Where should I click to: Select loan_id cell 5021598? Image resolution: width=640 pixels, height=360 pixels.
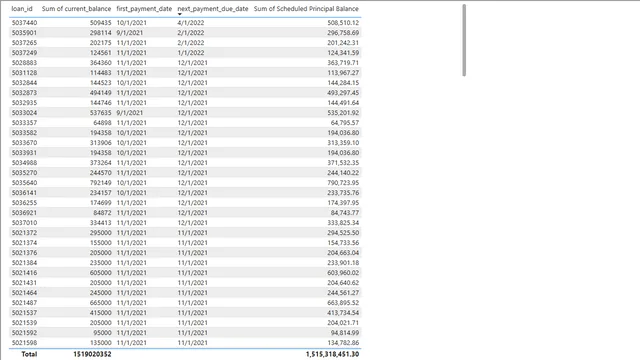click(24, 343)
